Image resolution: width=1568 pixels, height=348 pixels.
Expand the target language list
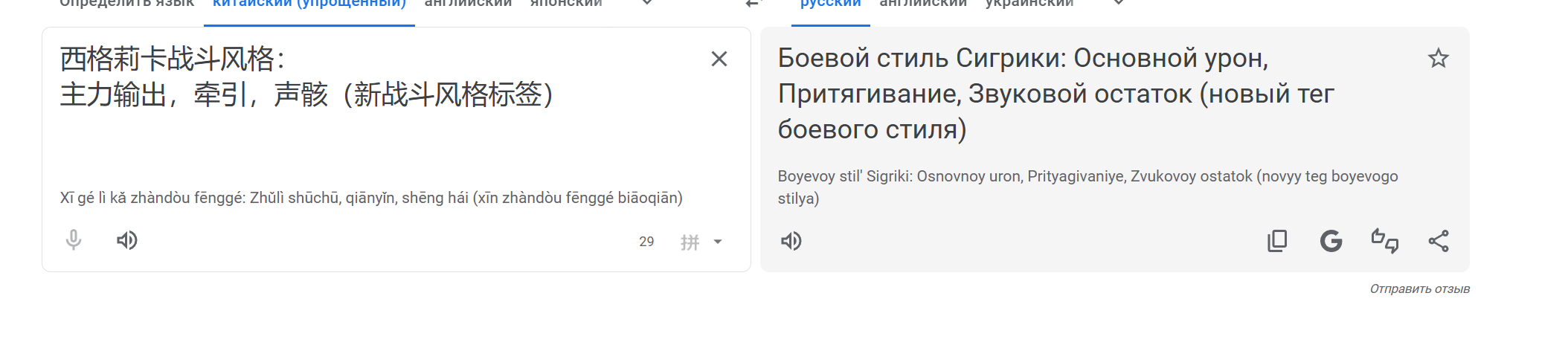pos(1118,4)
